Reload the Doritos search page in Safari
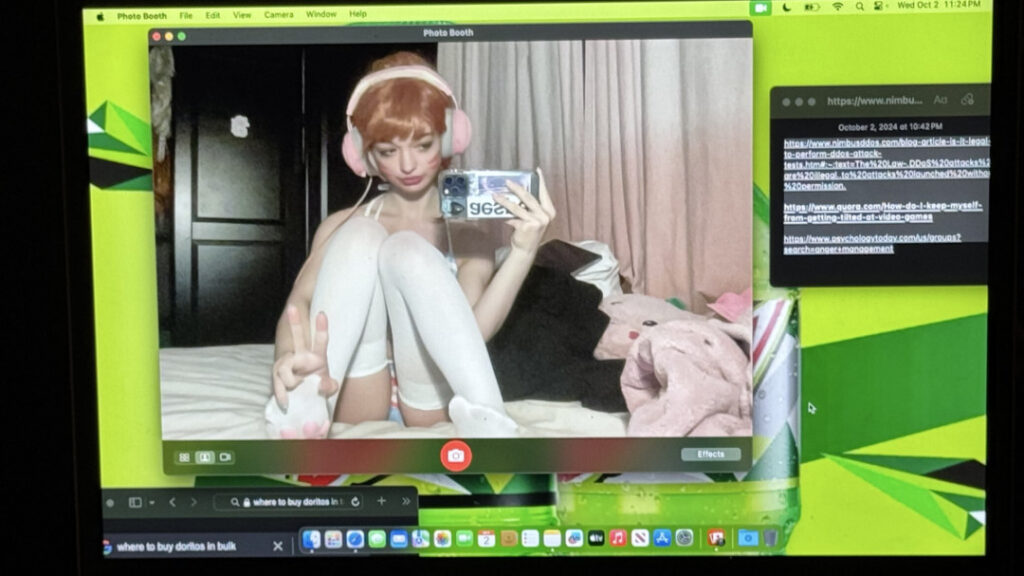 click(x=356, y=502)
